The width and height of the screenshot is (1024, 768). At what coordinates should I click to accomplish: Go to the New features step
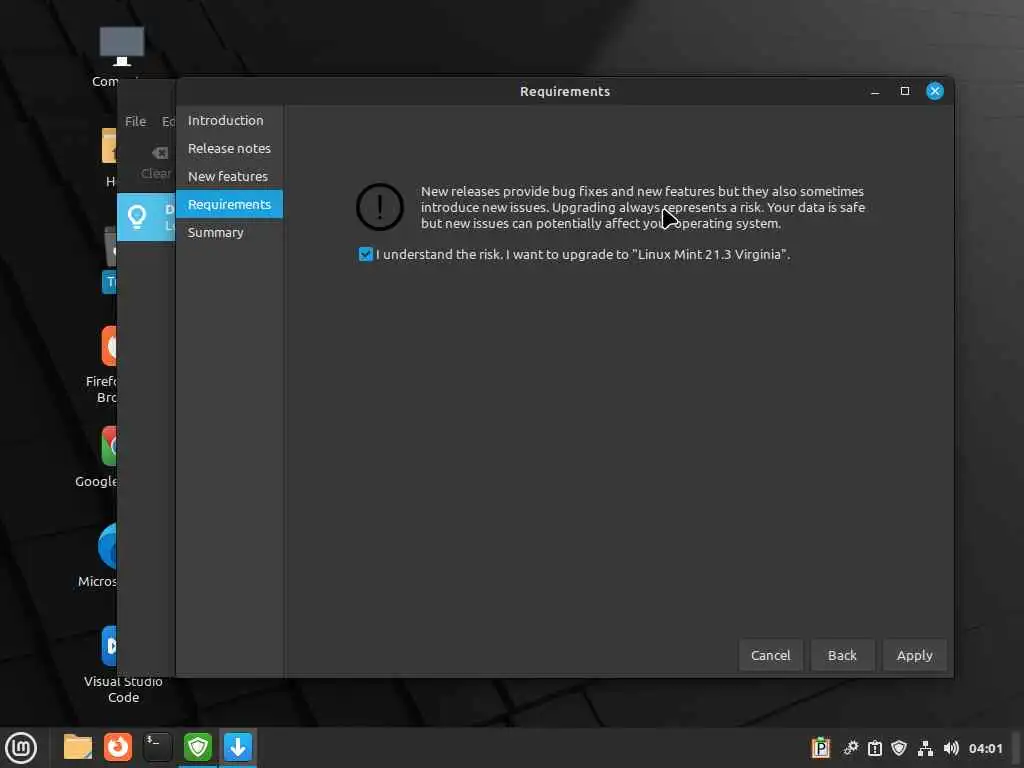pyautogui.click(x=229, y=176)
